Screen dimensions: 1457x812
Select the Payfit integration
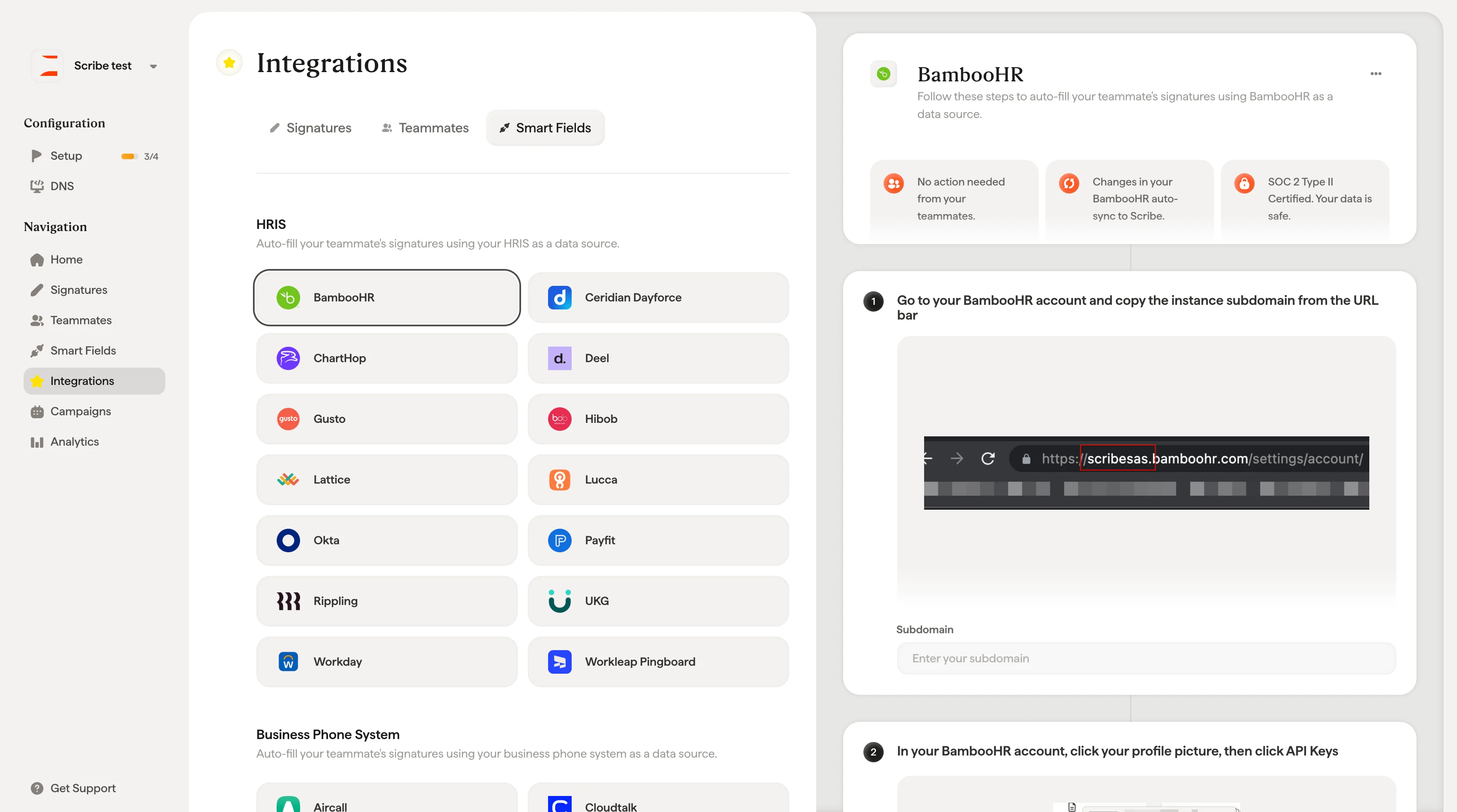658,540
